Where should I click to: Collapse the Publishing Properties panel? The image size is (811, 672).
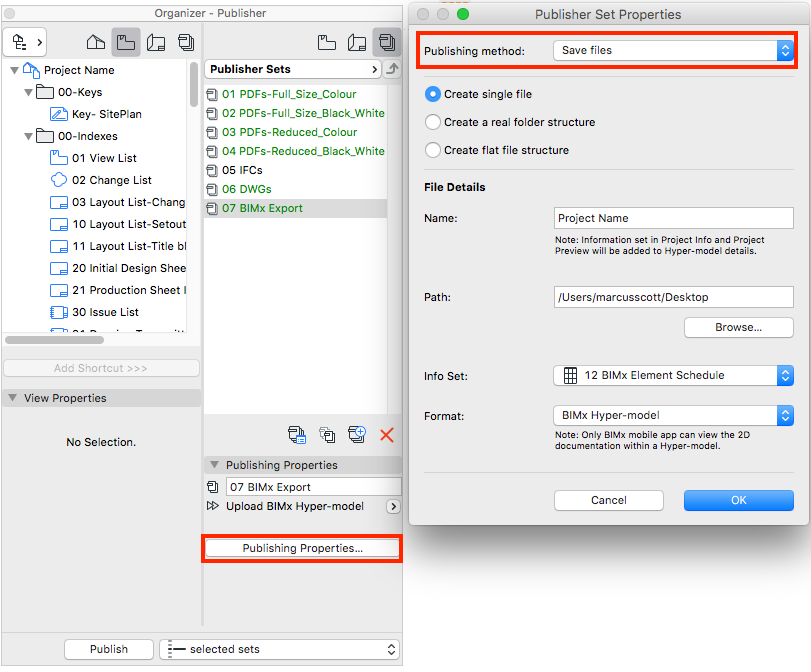(x=215, y=465)
